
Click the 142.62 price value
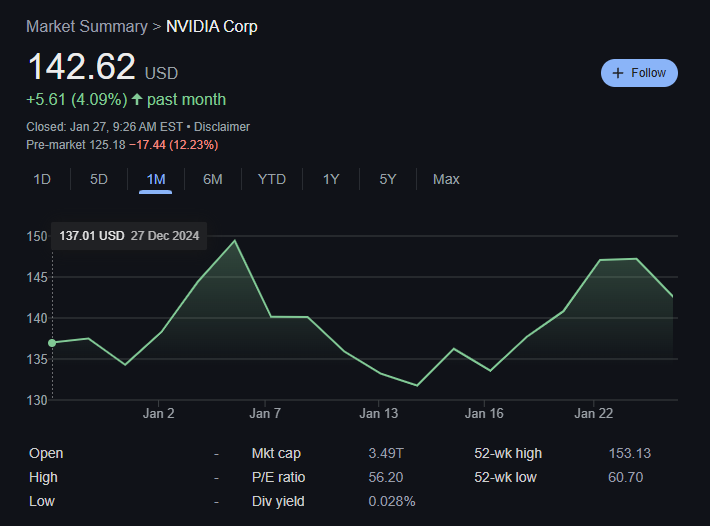[x=82, y=67]
